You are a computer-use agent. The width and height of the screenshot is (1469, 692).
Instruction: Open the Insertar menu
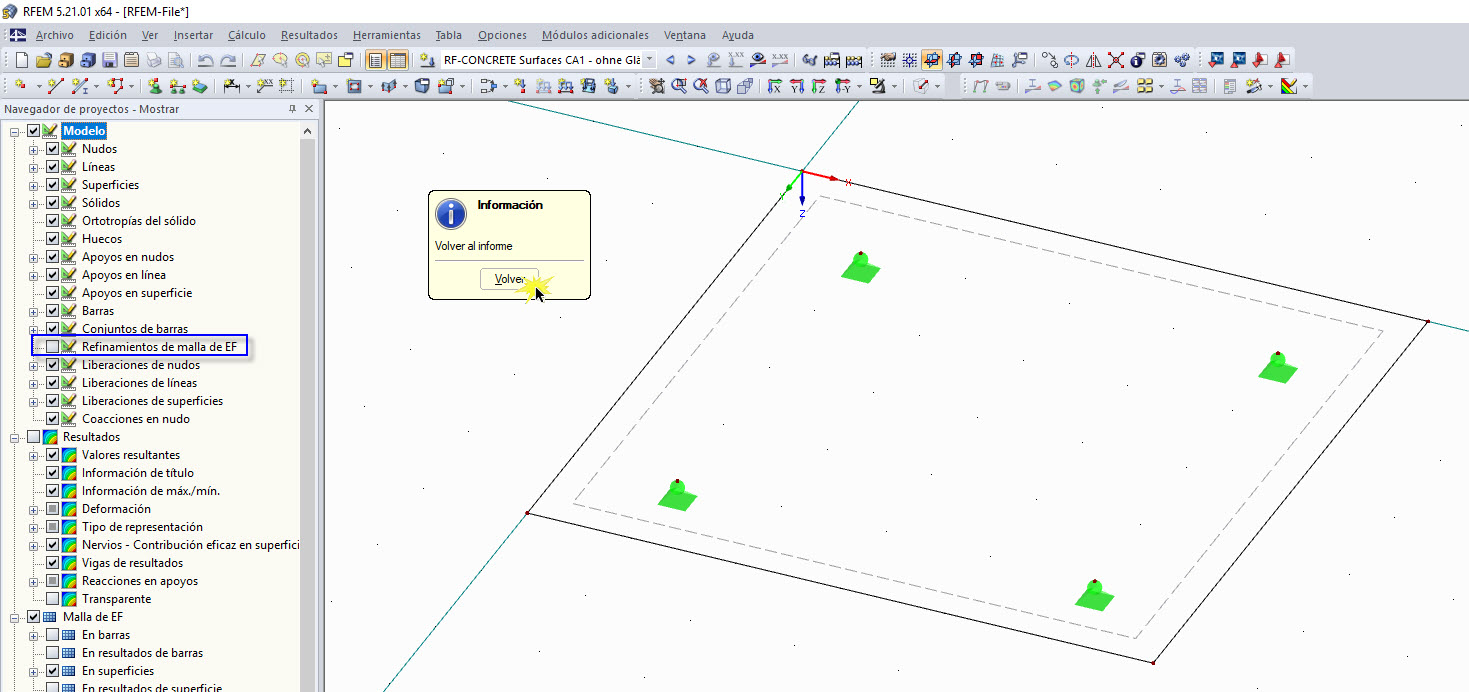coord(193,35)
